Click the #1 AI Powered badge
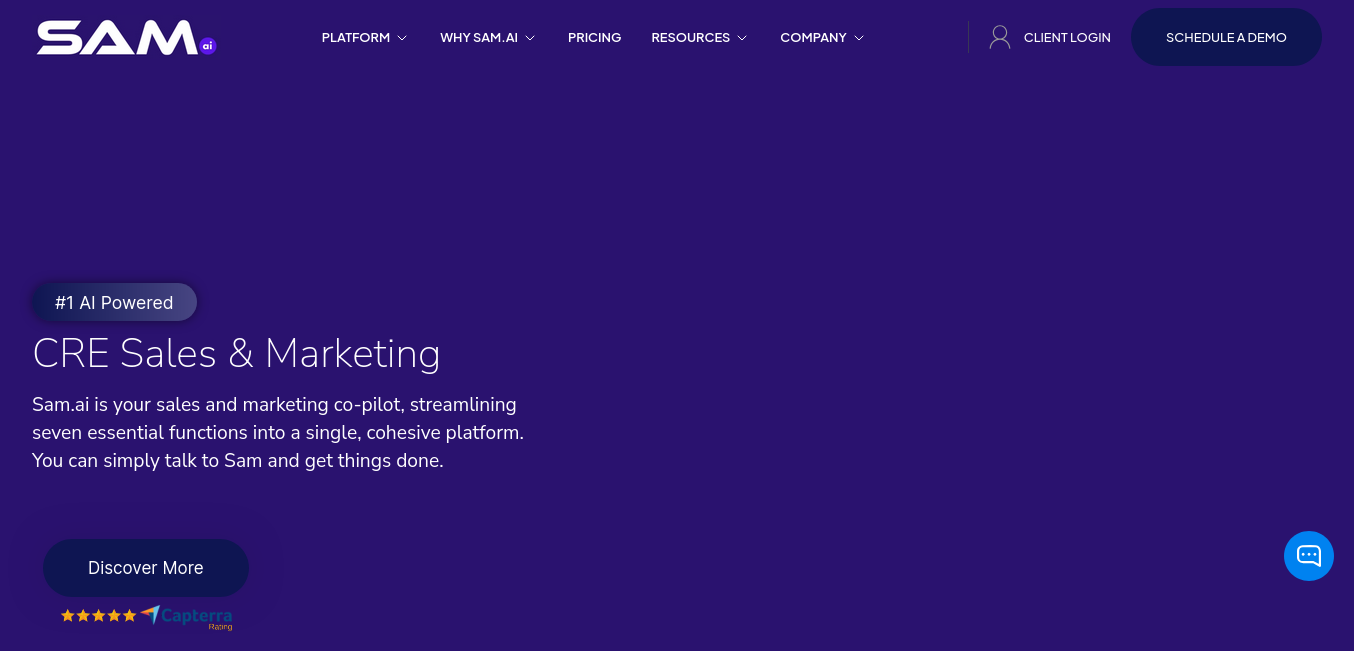 114,302
